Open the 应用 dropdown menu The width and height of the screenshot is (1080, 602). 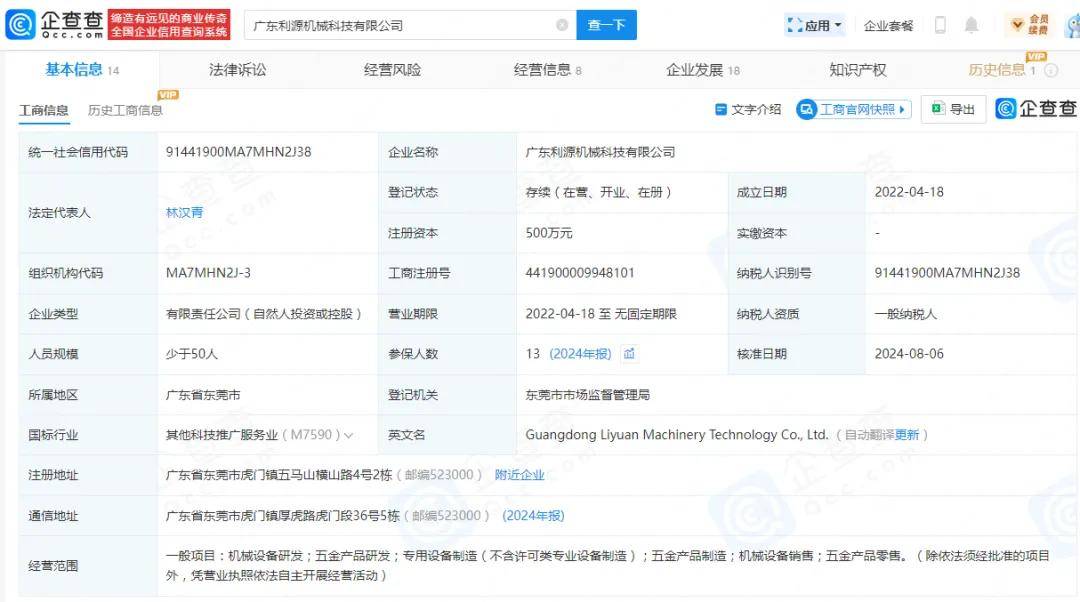815,25
